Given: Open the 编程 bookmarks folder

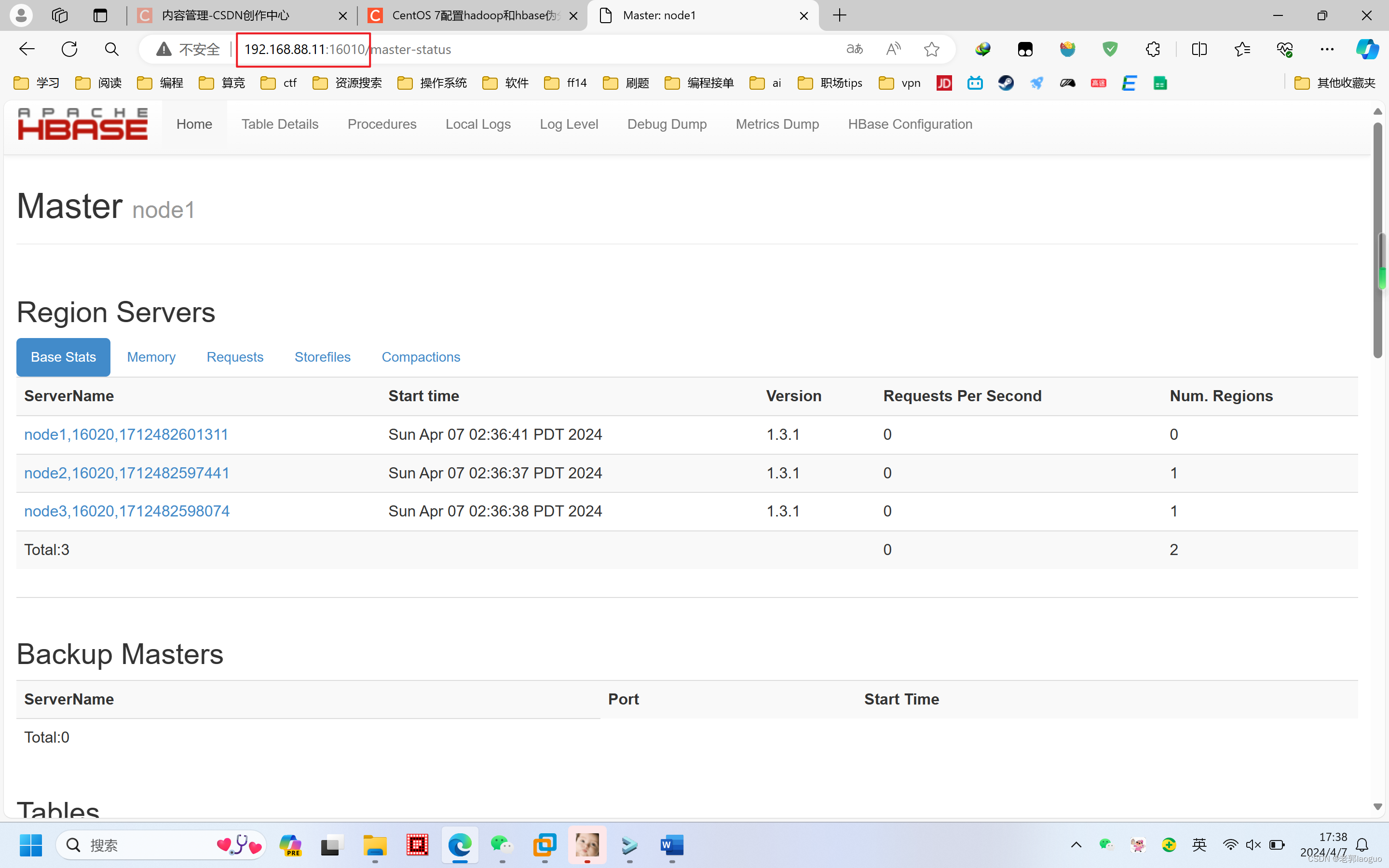Looking at the screenshot, I should click(160, 83).
